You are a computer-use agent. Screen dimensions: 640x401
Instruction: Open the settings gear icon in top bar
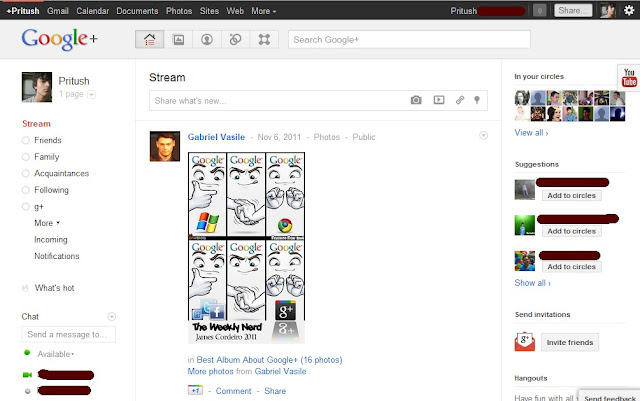click(x=629, y=11)
